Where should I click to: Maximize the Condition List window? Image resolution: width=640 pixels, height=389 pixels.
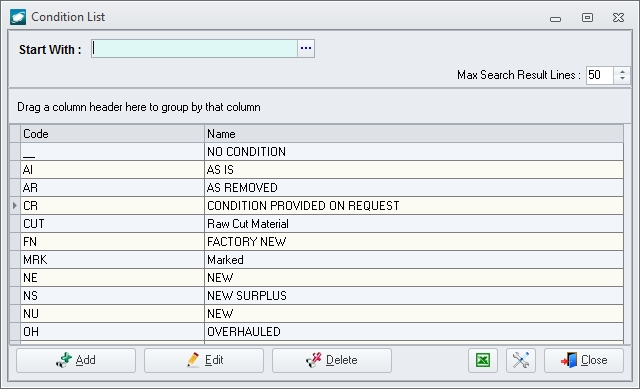587,18
